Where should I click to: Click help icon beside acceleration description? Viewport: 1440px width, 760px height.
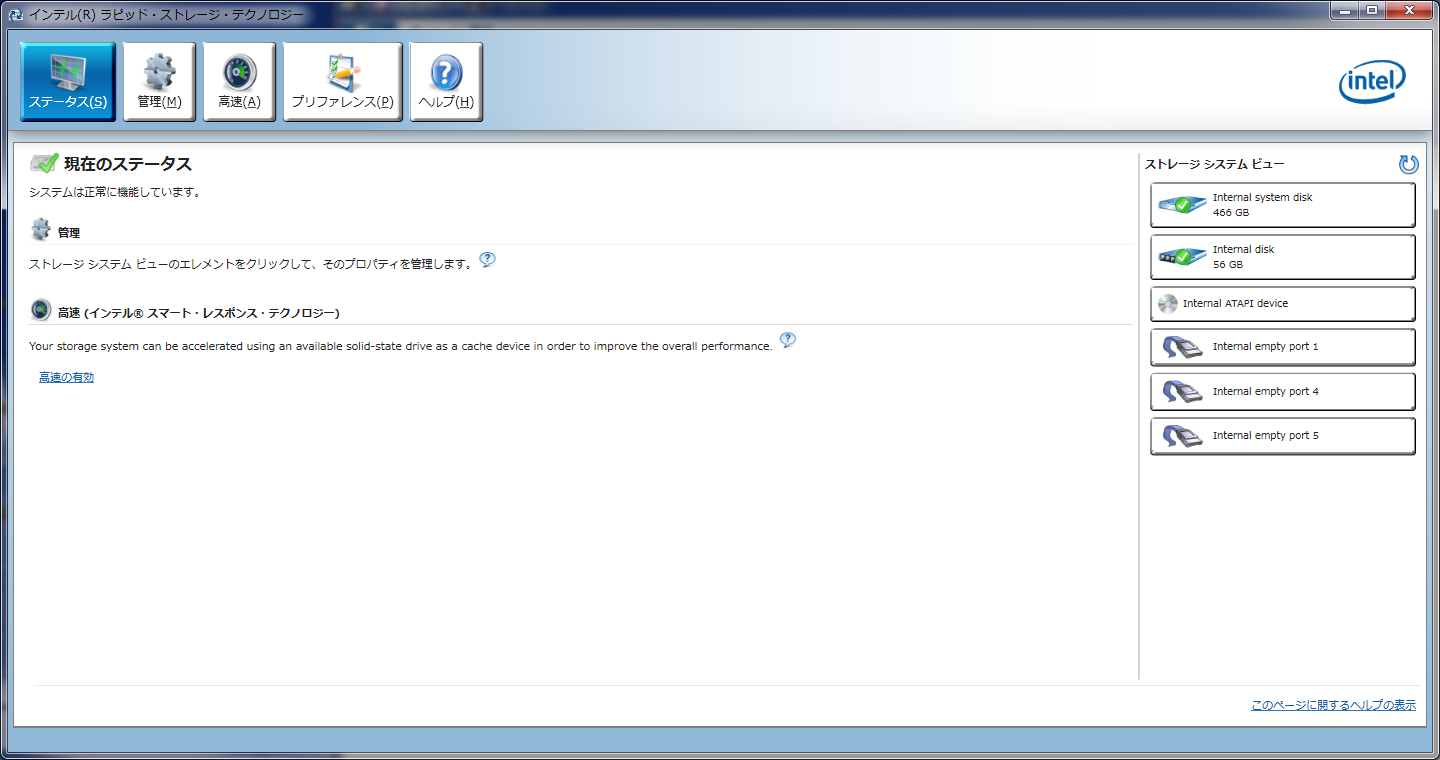pyautogui.click(x=788, y=340)
